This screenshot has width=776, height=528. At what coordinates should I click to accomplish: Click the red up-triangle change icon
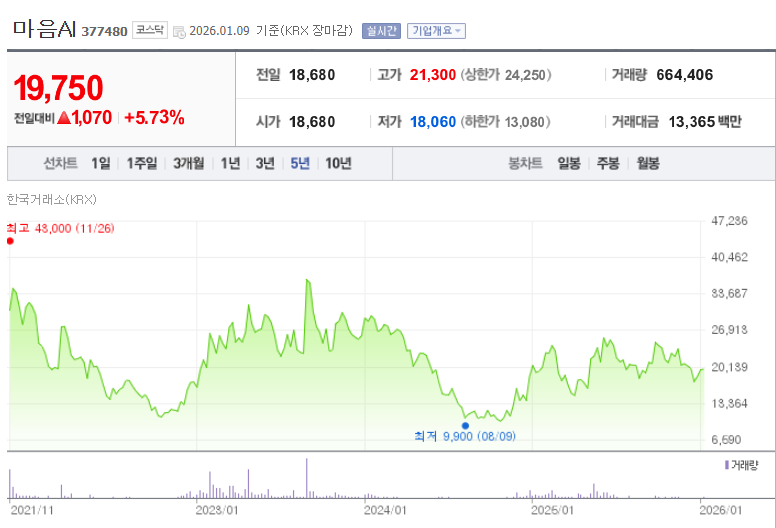(x=64, y=118)
